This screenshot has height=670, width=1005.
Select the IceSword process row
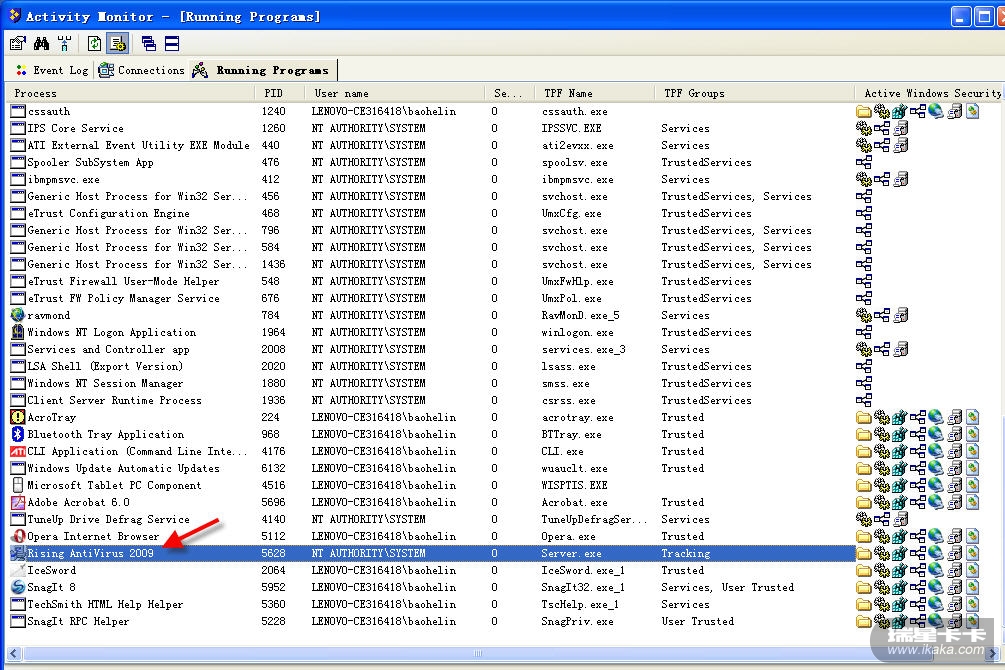pos(431,570)
